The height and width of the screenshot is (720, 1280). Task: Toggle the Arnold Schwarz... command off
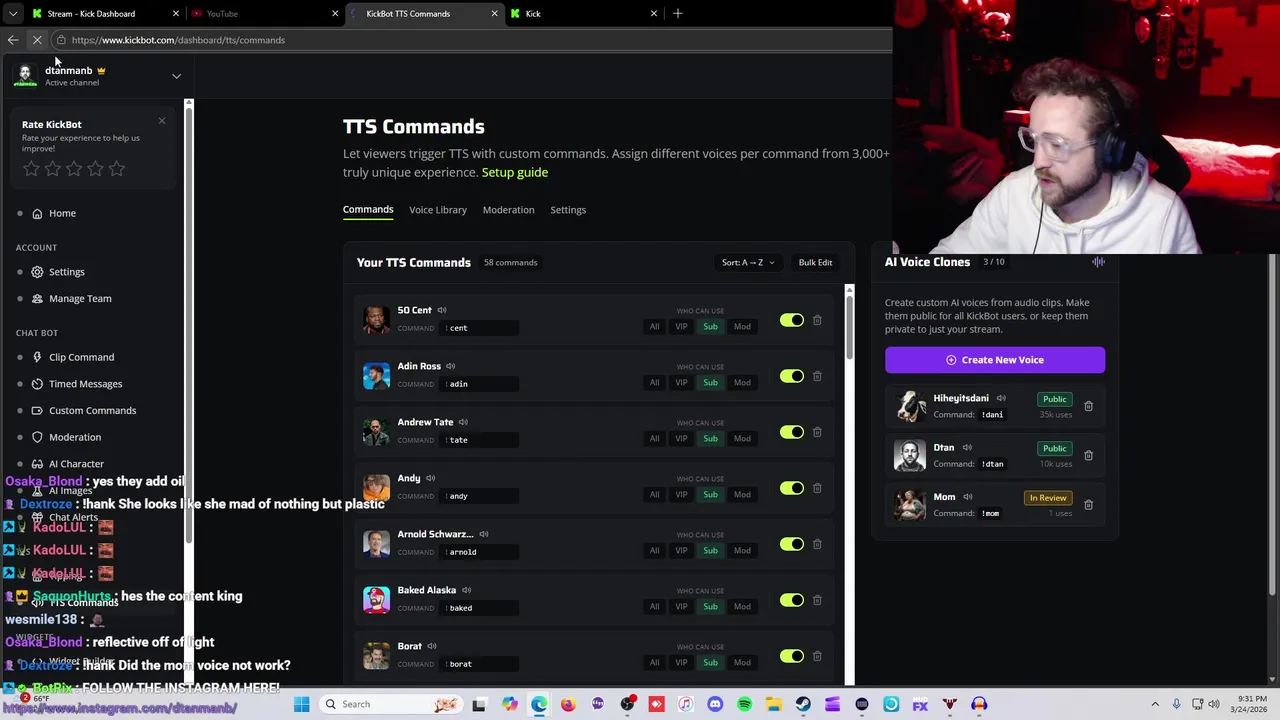[791, 544]
